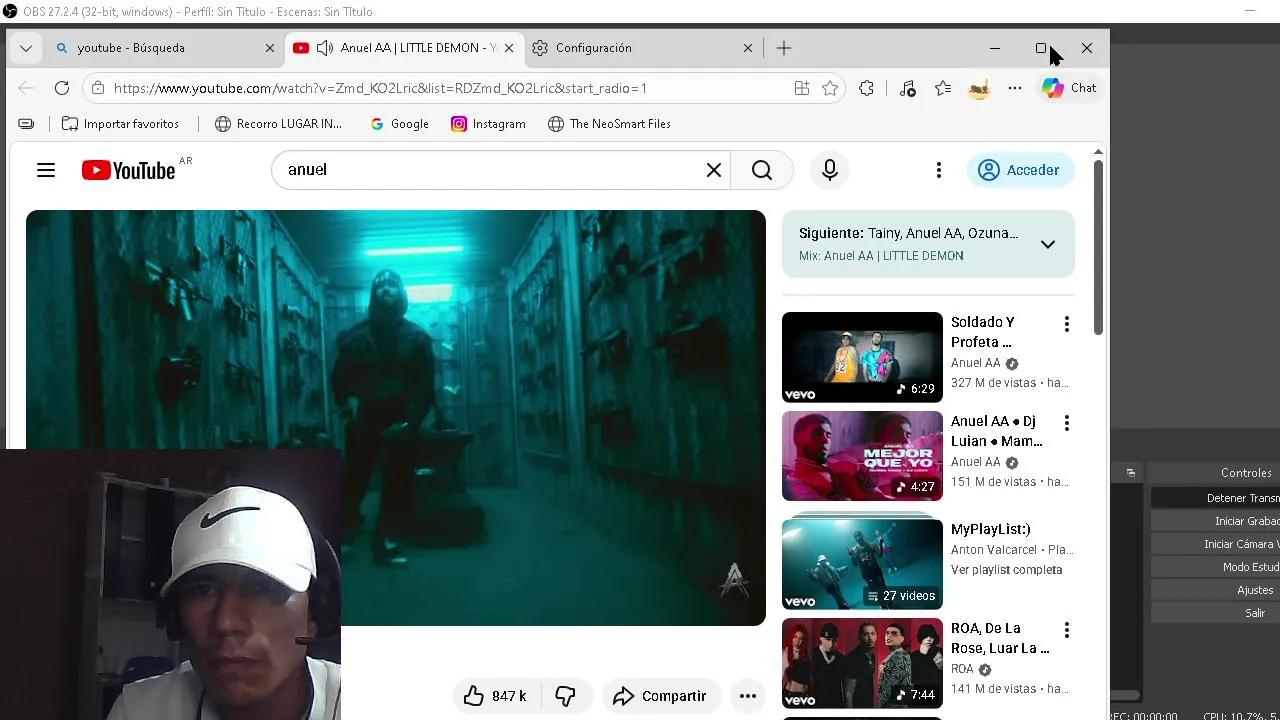
Task: Open The NeoSmart Files bookmark
Action: (609, 124)
